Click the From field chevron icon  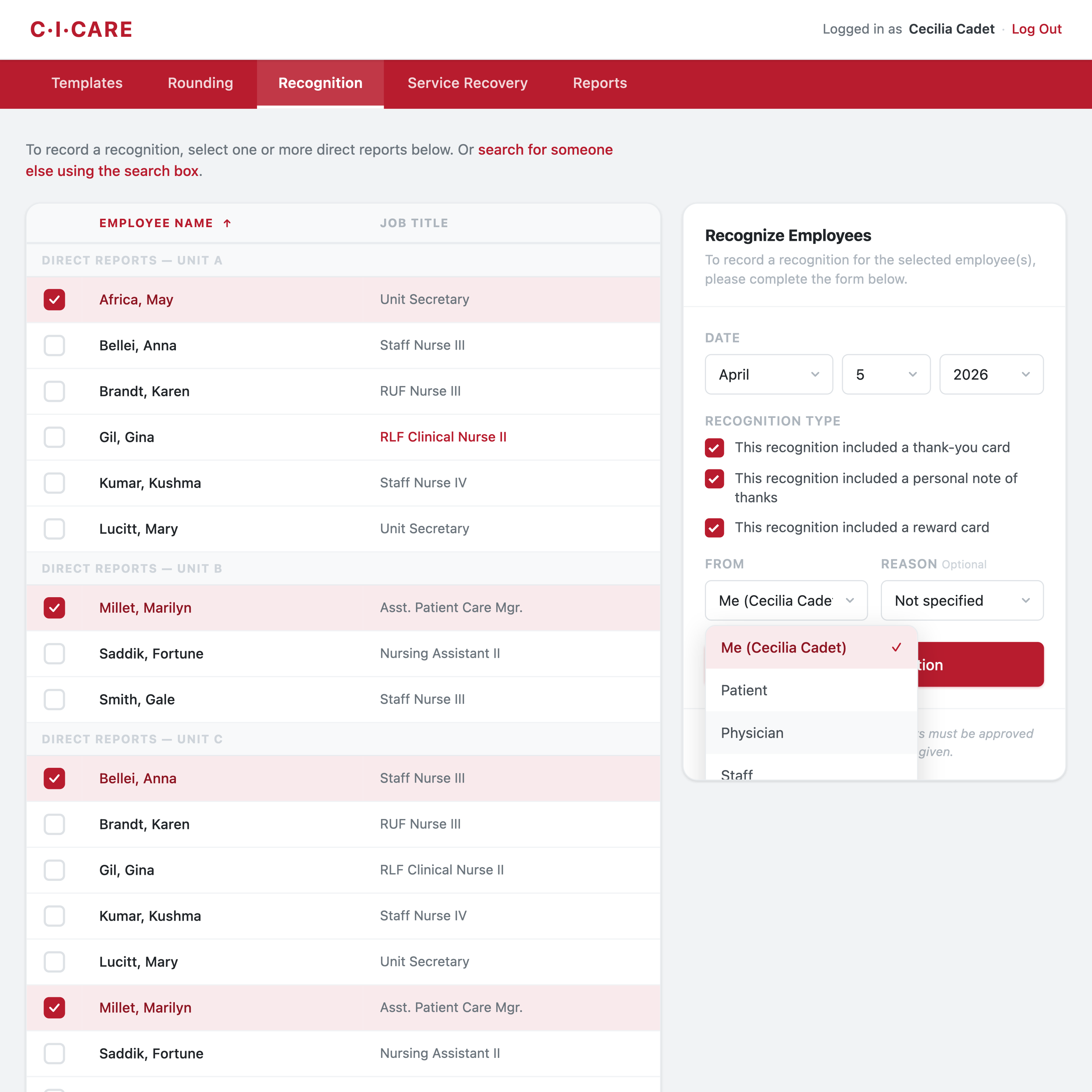coord(849,600)
